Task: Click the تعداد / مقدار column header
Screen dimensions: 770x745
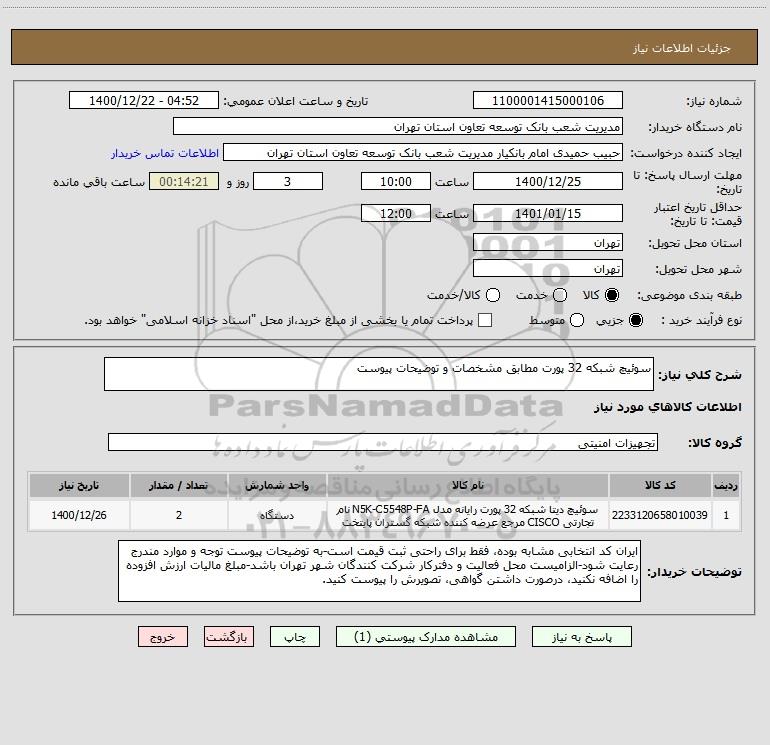Action: coord(178,486)
